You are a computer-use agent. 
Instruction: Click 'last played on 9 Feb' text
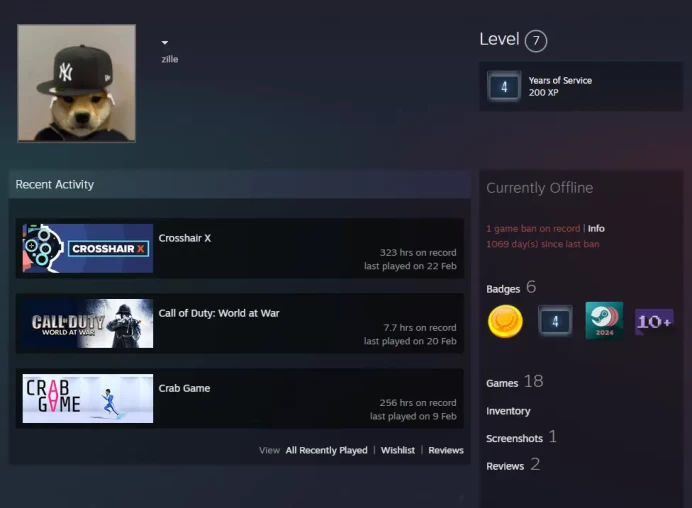pos(413,416)
